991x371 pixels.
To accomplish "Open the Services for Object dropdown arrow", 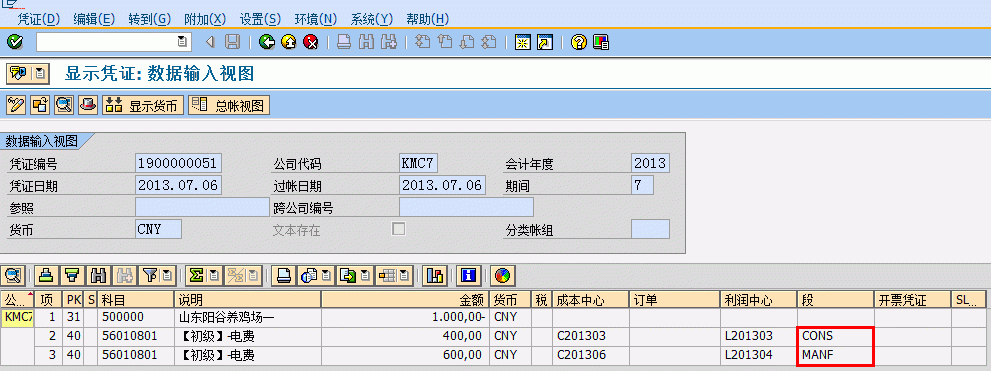I will coord(39,73).
